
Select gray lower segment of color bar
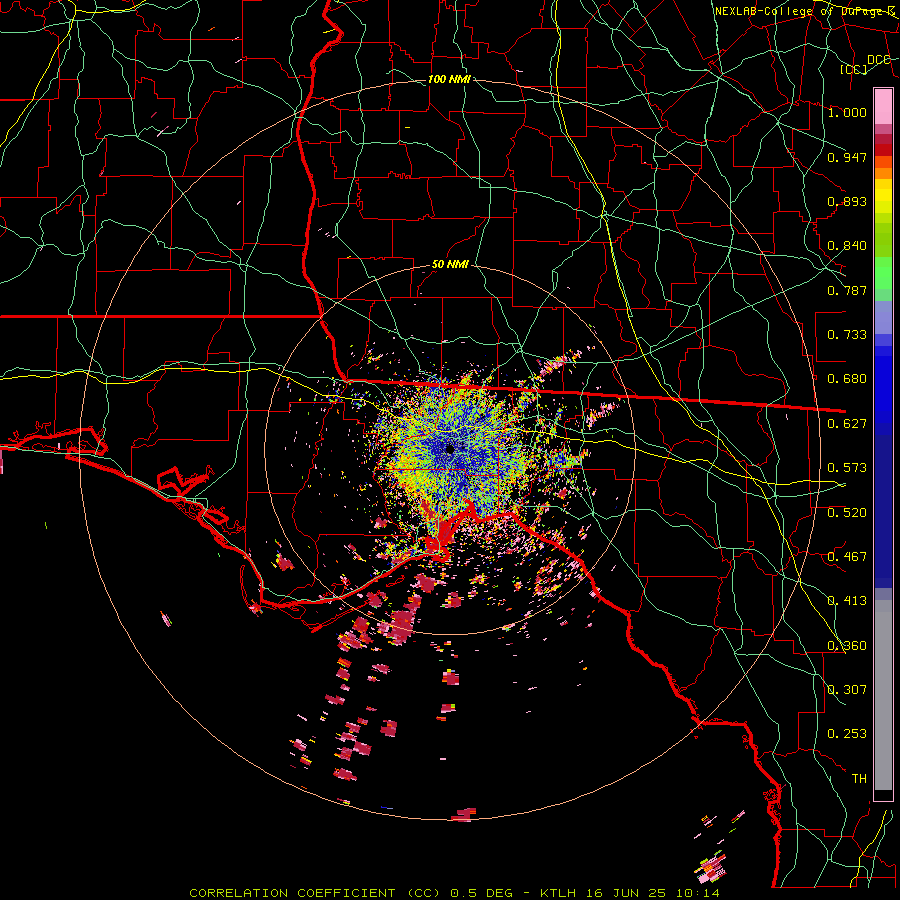pyautogui.click(x=883, y=695)
